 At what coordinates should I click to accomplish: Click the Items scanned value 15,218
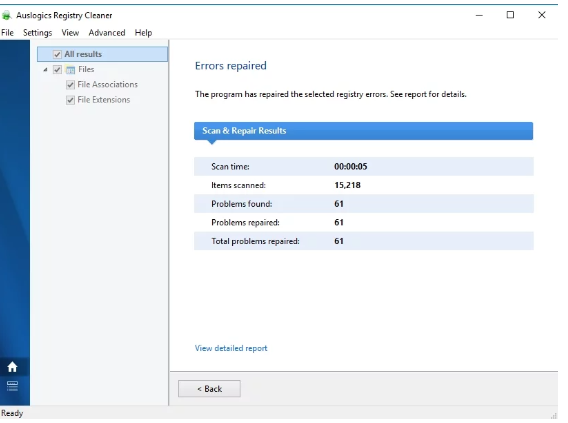tap(347, 185)
